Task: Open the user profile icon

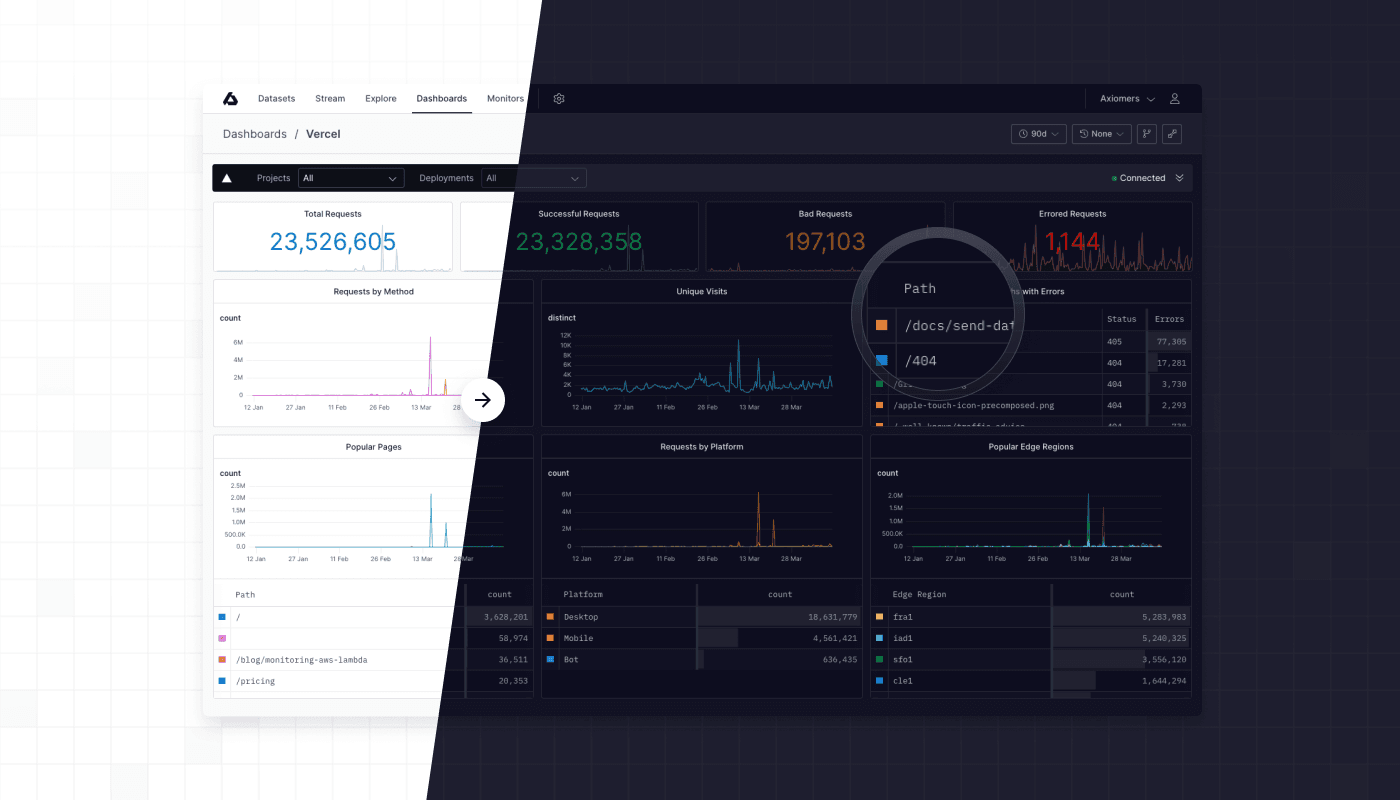Action: pos(1175,99)
